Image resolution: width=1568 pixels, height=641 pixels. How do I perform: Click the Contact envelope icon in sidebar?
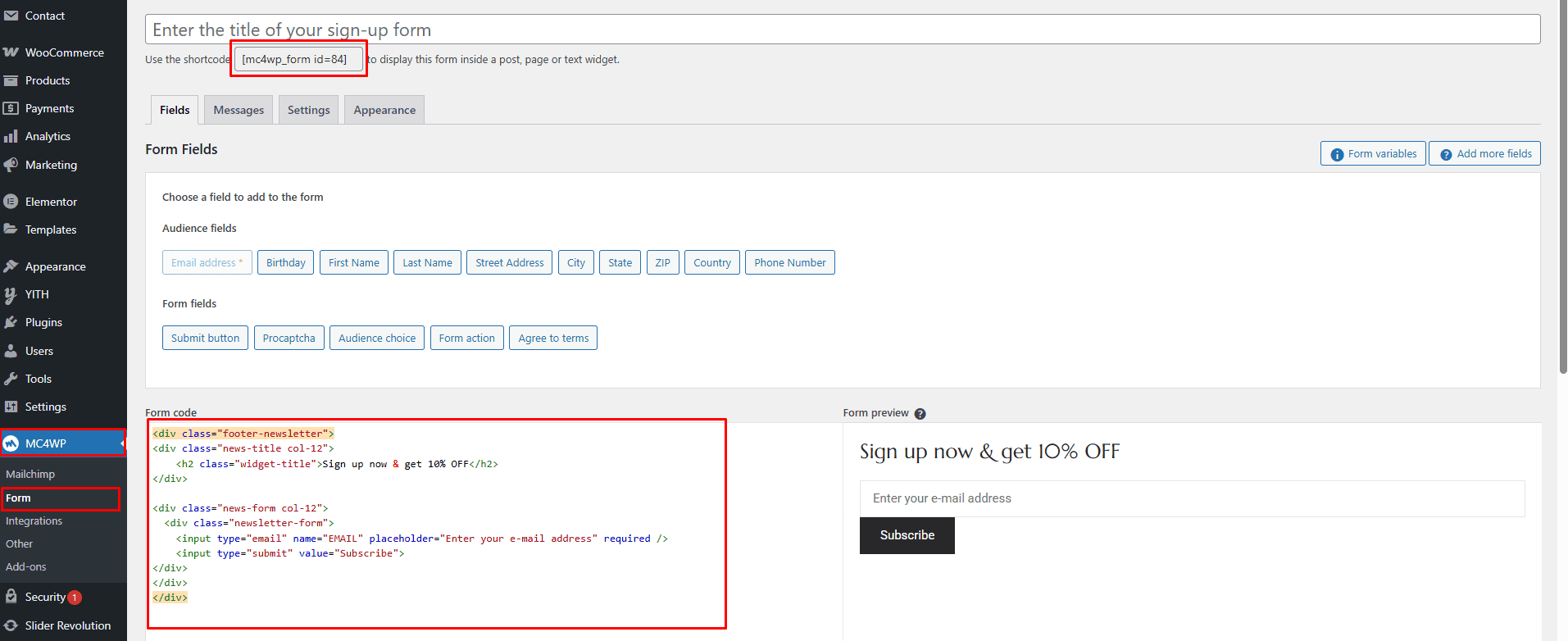11,16
